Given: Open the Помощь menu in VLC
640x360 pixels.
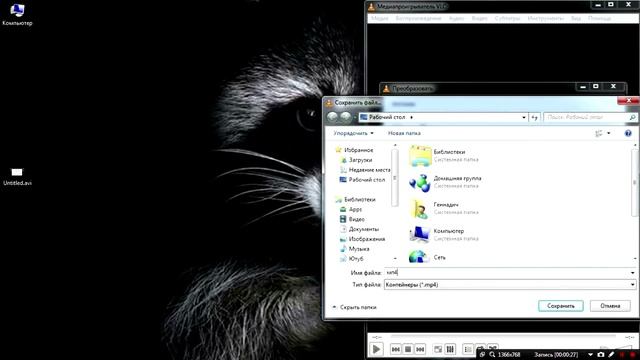Looking at the screenshot, I should tap(600, 18).
